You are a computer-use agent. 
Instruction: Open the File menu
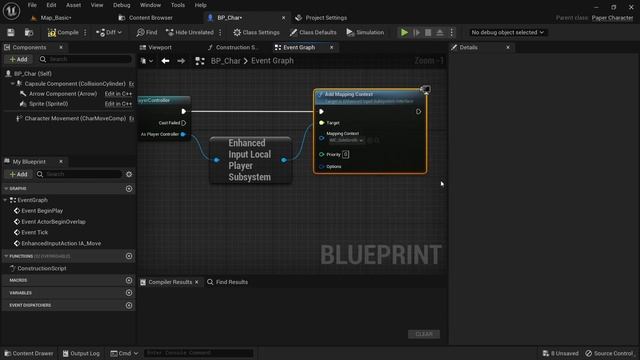tap(32, 5)
